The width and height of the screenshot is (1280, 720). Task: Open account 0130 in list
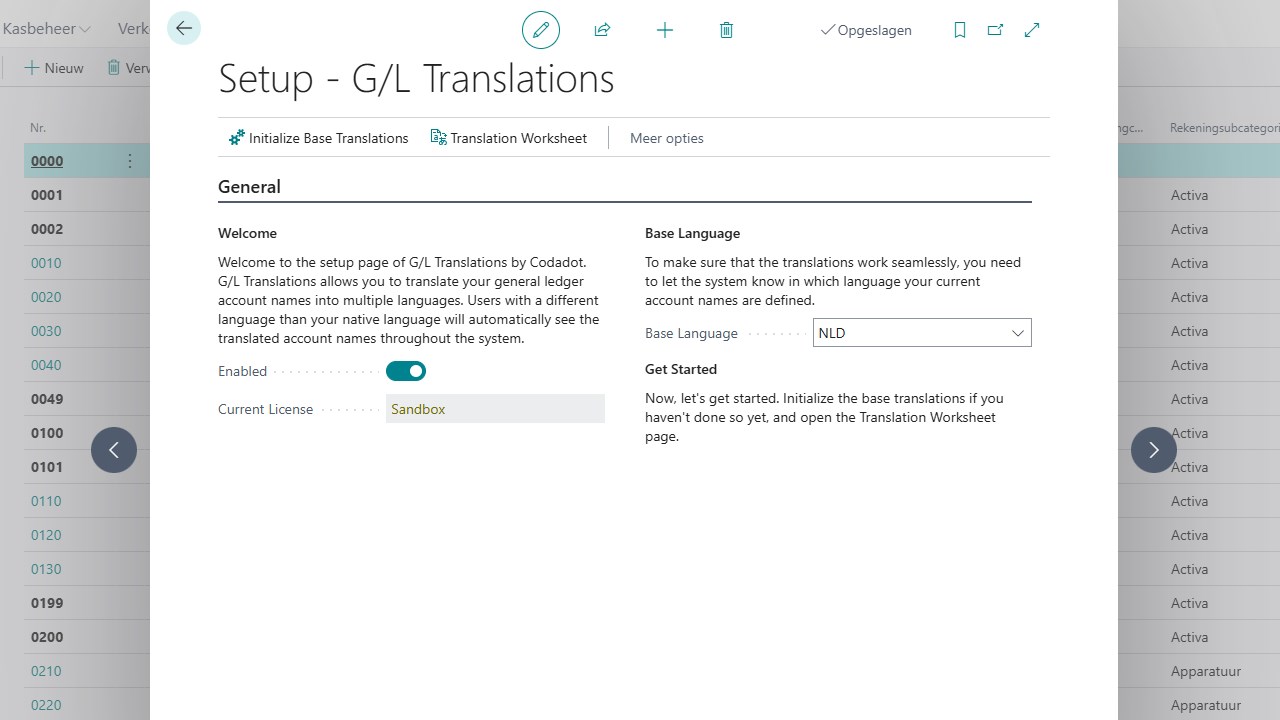point(46,569)
